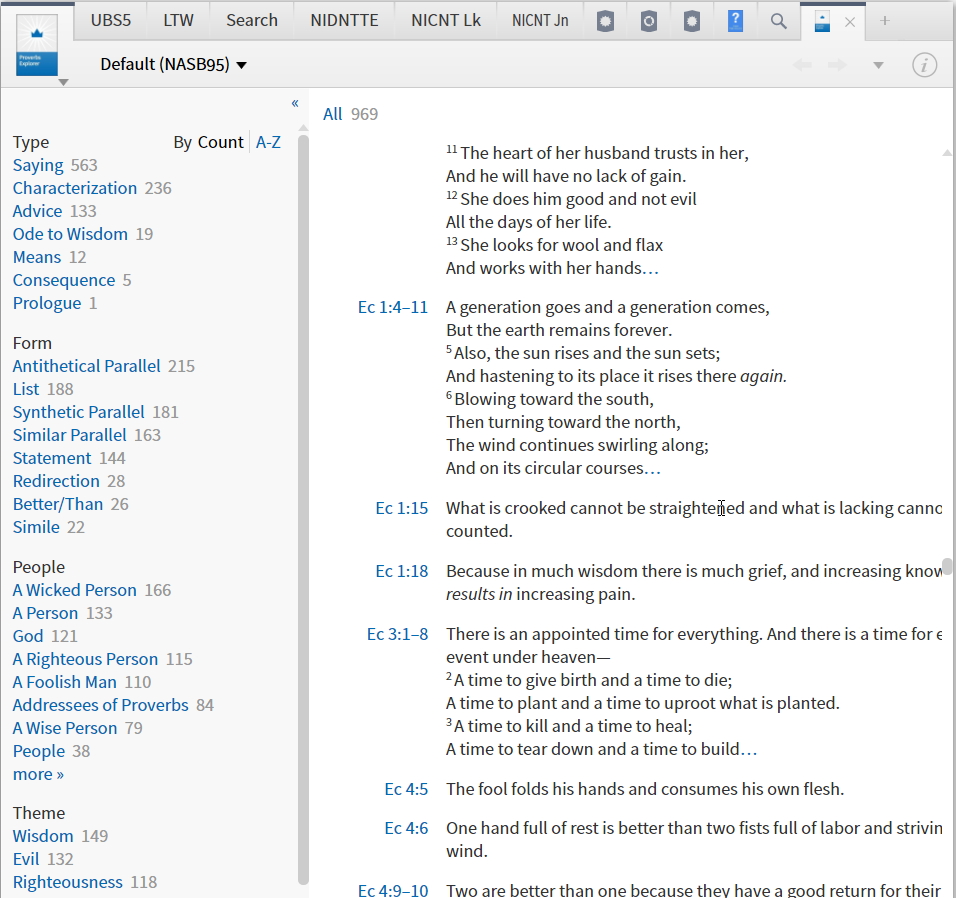Open the Ec 4:6 reference
Screen dimensions: 956x898
click(x=406, y=829)
